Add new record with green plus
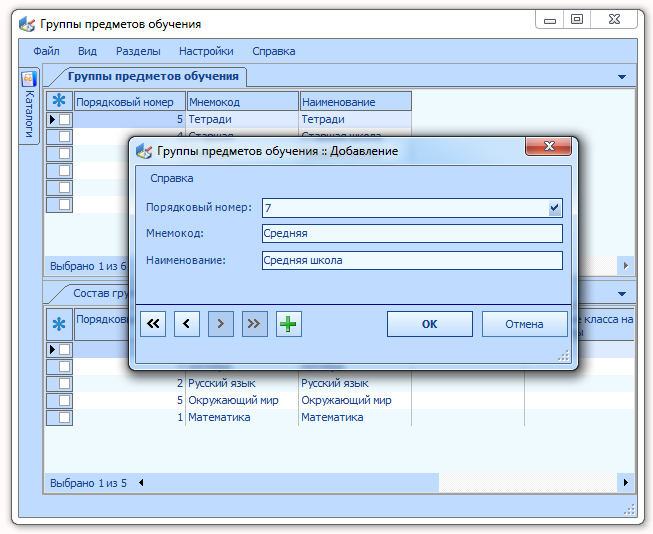This screenshot has height=534, width=653. point(289,324)
